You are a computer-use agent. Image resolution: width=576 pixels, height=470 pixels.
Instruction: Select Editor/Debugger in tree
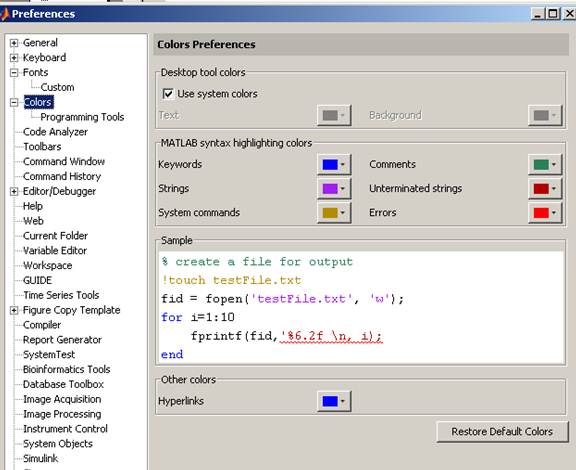click(59, 191)
